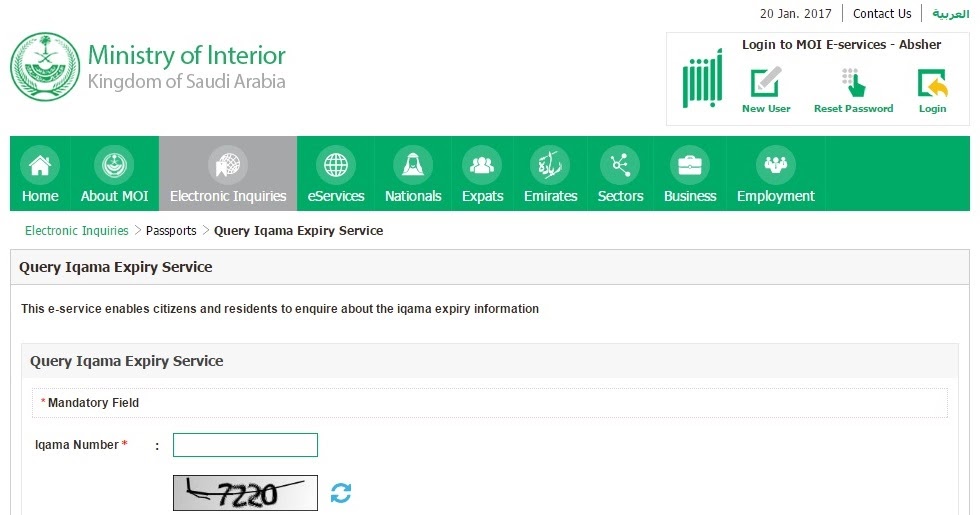Click the Home house icon
The image size is (980, 515).
(40, 165)
